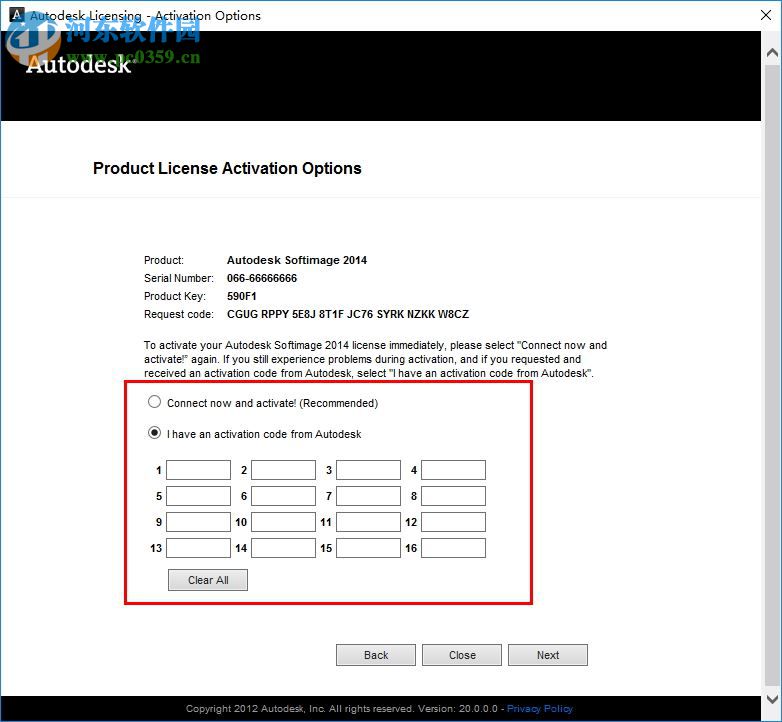This screenshot has width=782, height=722.
Task: Click the Autodesk logo in banner
Action: 80,65
